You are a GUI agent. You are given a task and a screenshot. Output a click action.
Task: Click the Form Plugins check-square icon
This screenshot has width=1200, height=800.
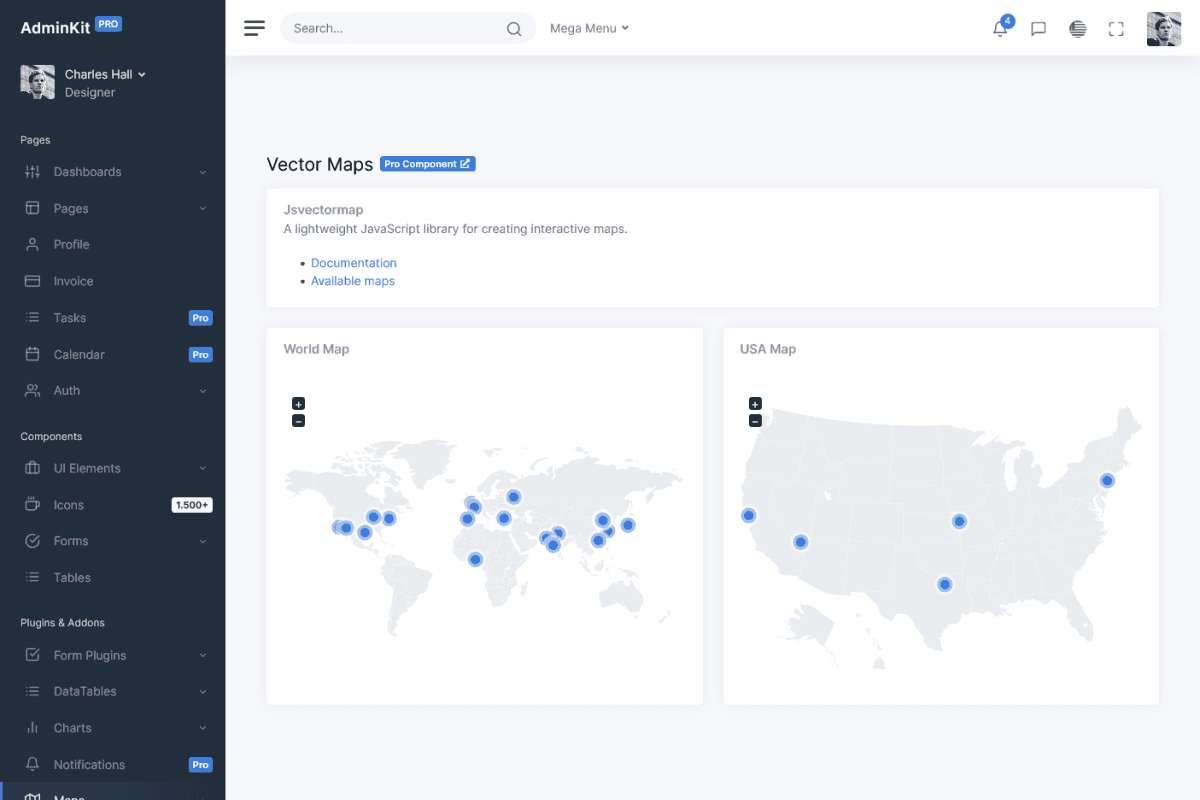point(32,655)
